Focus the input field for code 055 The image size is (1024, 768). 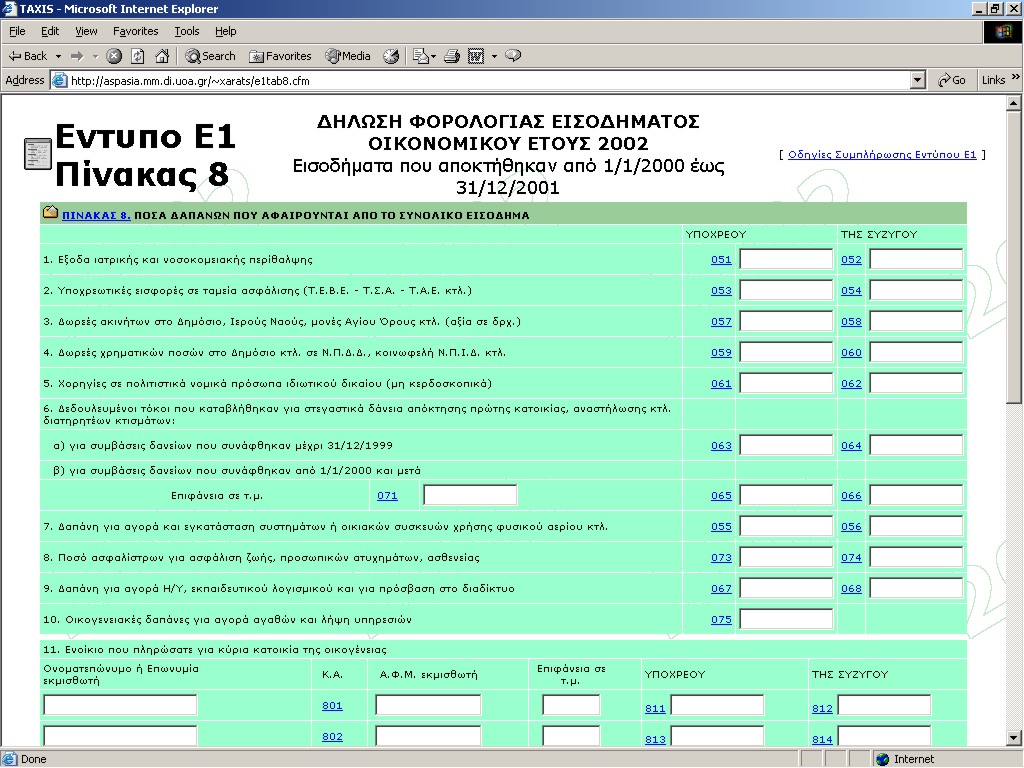pos(786,526)
